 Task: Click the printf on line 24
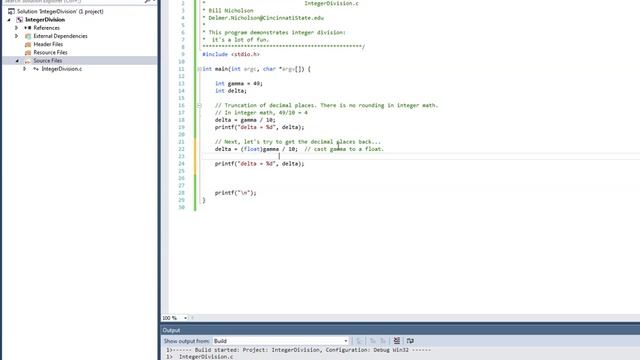pyautogui.click(x=260, y=164)
